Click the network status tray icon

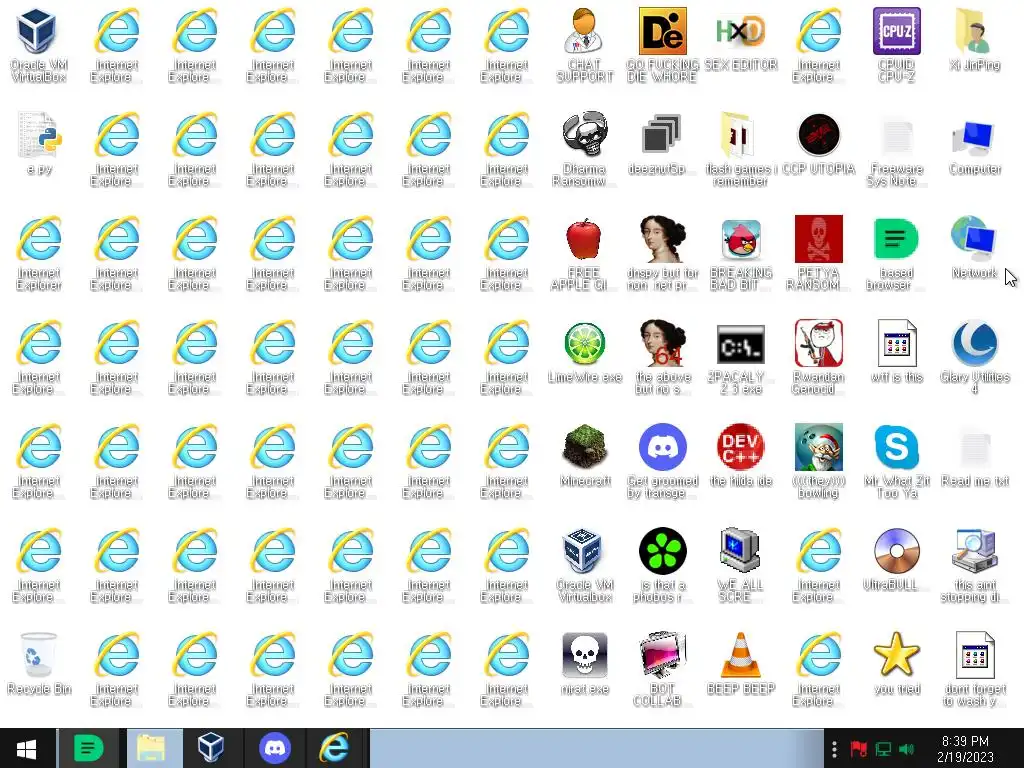(x=883, y=748)
